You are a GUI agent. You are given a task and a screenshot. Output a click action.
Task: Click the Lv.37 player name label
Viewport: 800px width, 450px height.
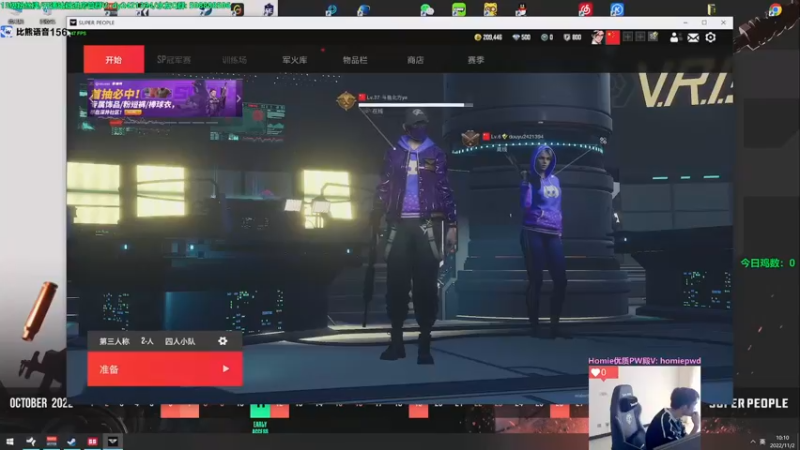(x=387, y=97)
